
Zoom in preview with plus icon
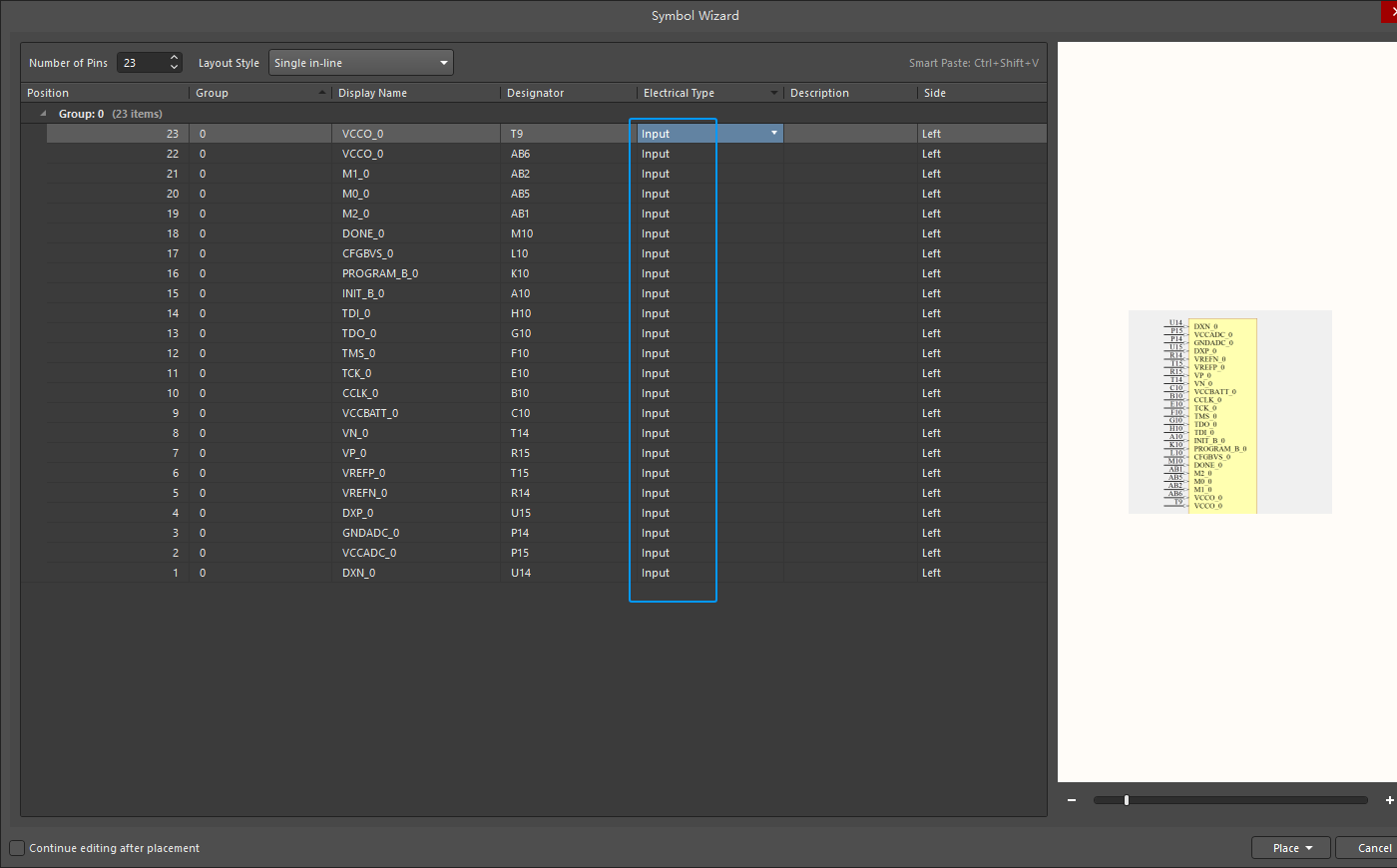[x=1389, y=800]
